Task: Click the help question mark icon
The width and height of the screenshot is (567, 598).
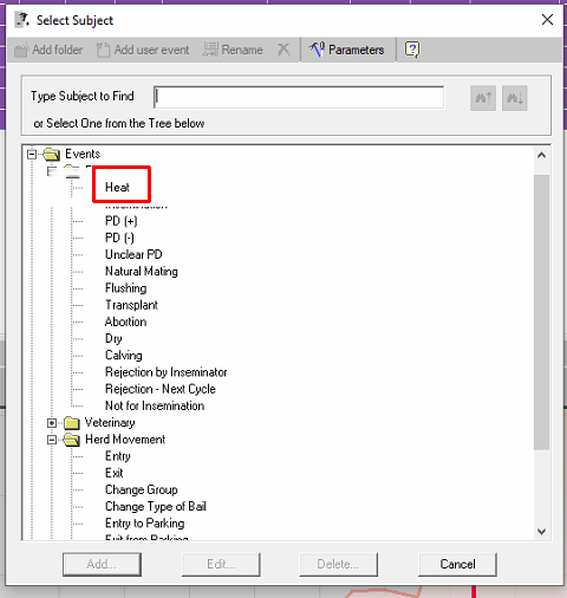Action: pos(412,50)
